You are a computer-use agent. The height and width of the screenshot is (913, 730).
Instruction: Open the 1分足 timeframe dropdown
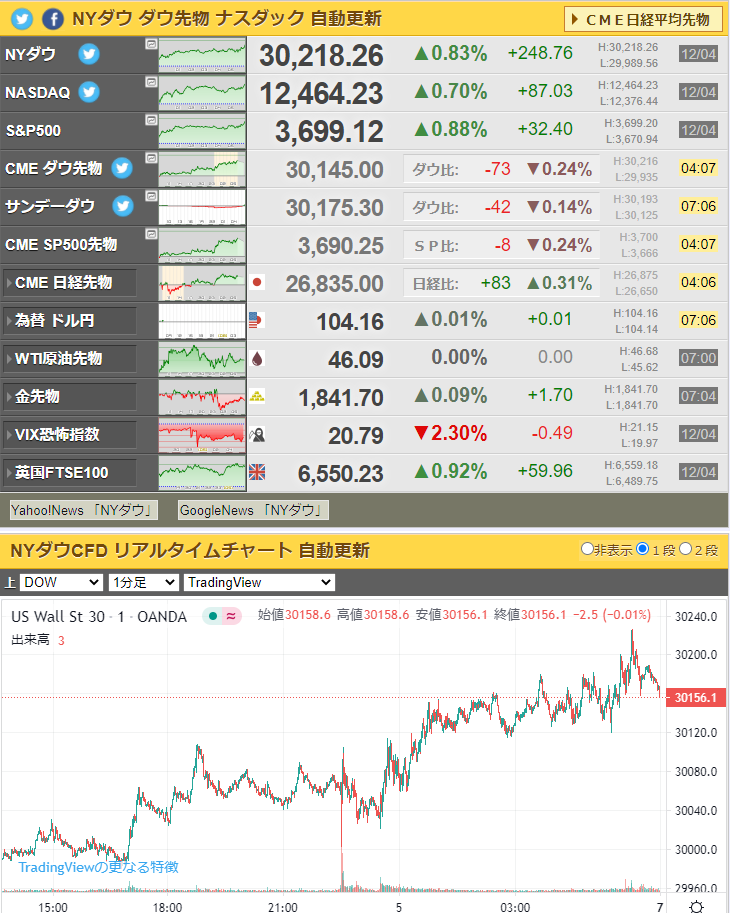pos(143,582)
